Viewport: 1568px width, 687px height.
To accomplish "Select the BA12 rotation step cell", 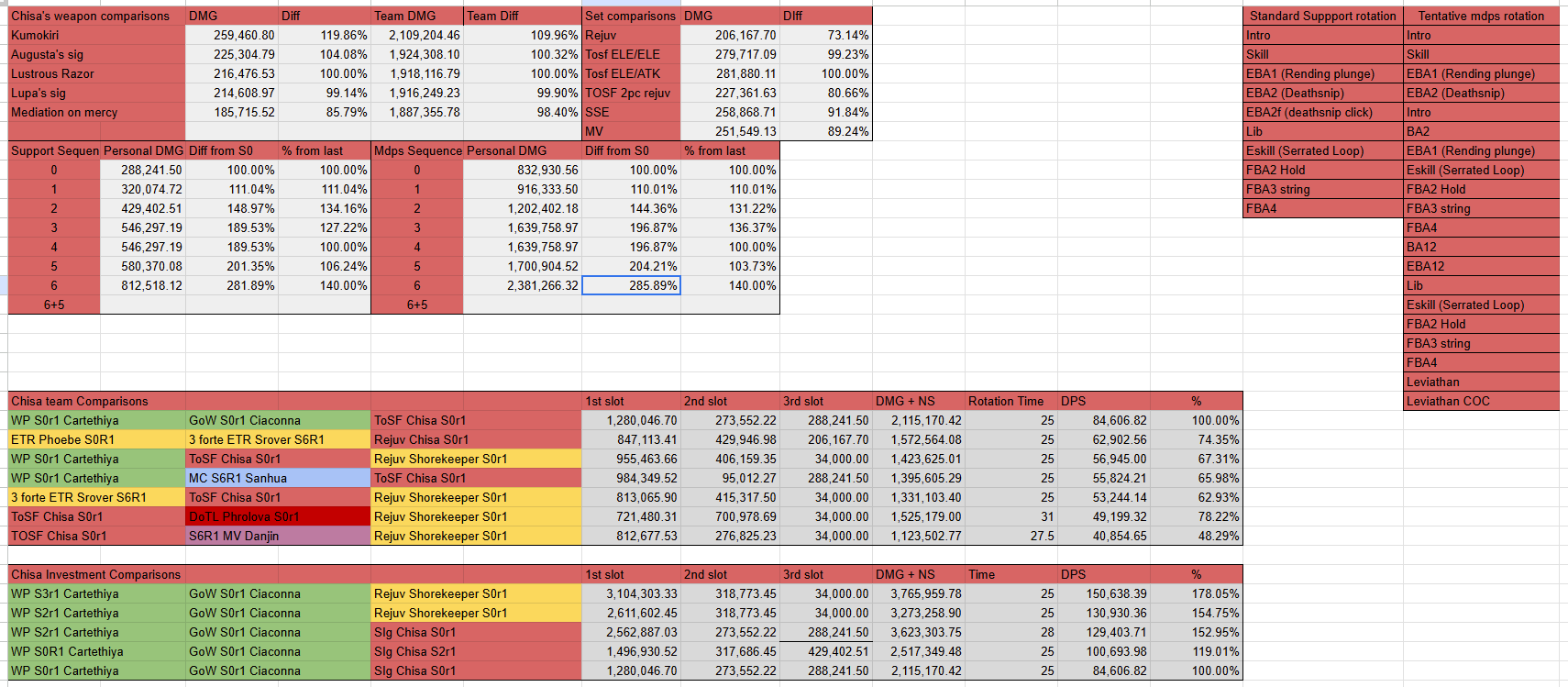I will click(x=1481, y=247).
